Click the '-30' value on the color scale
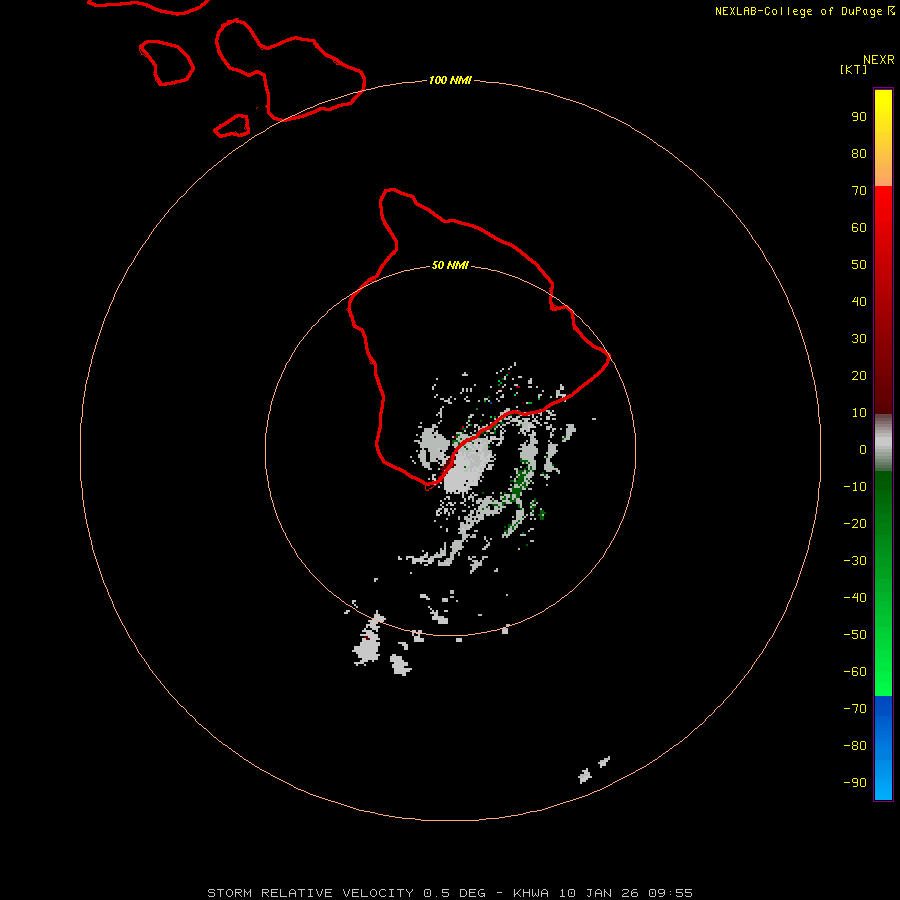900x900 pixels. pyautogui.click(x=855, y=561)
